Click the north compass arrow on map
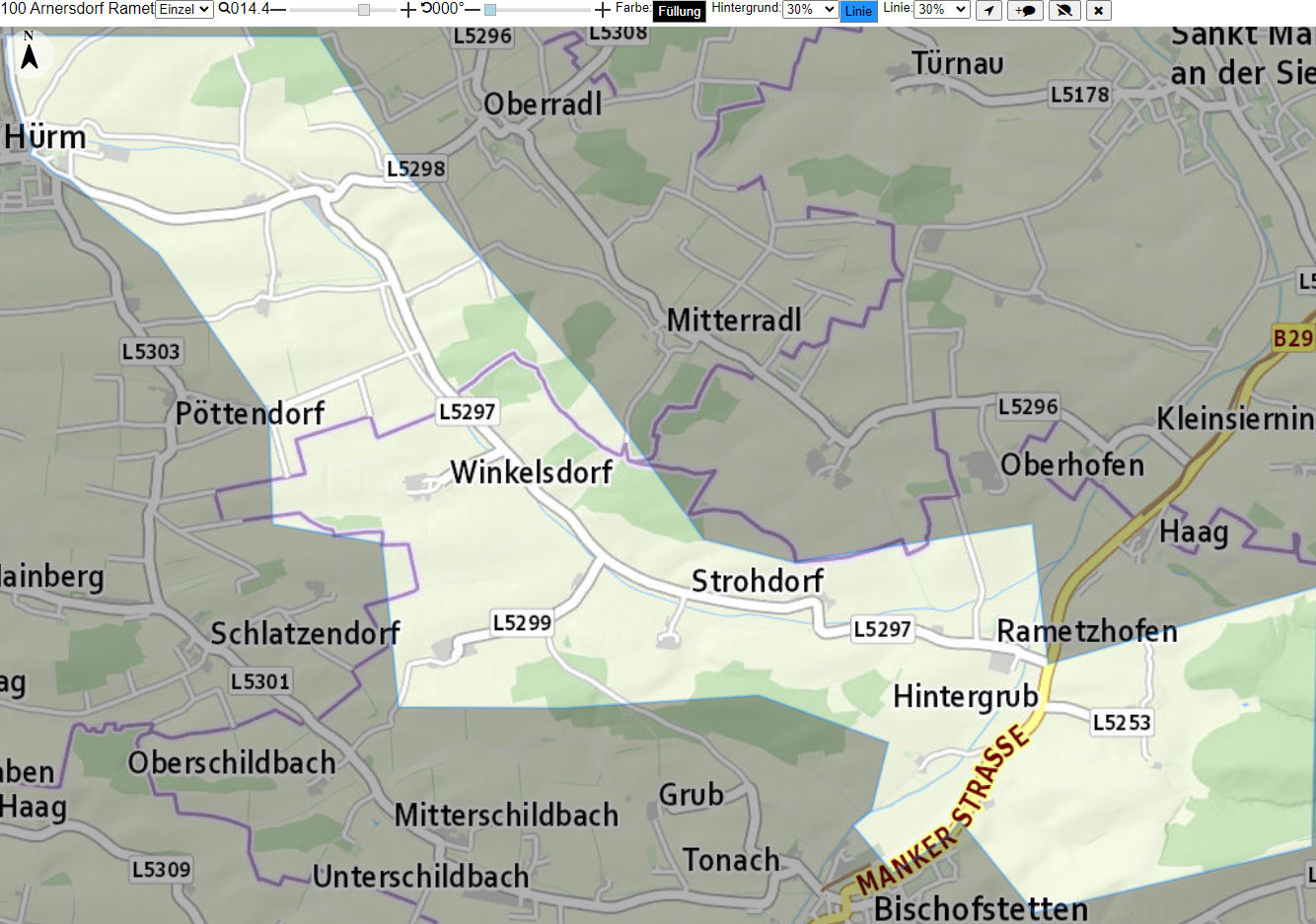 (29, 51)
